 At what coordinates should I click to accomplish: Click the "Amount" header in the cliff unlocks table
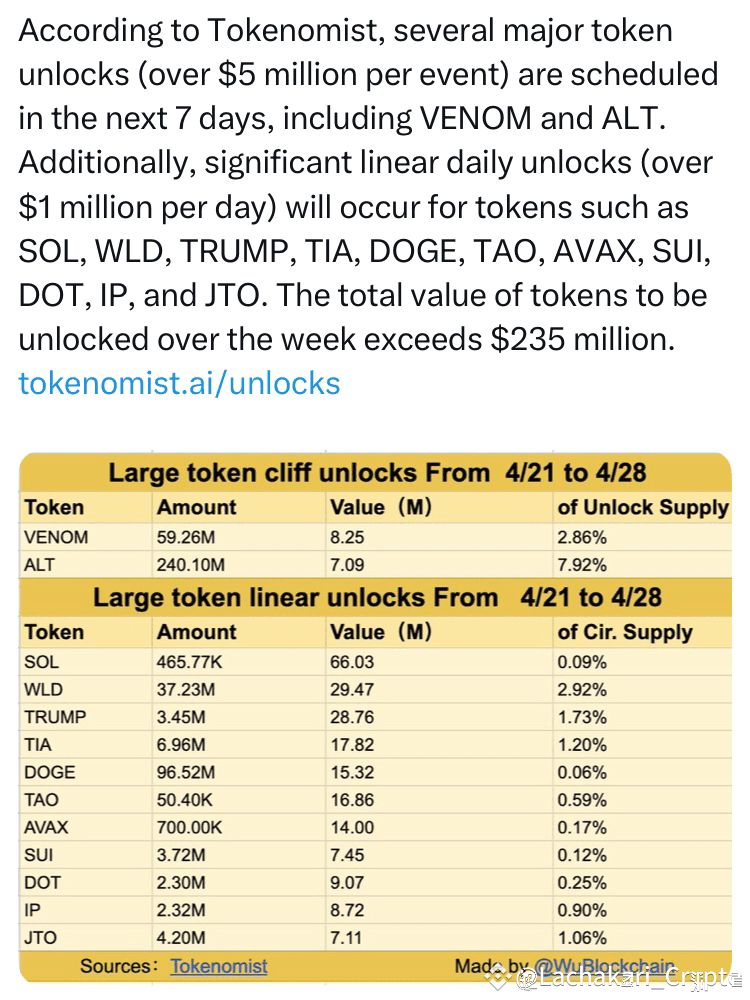pos(196,507)
